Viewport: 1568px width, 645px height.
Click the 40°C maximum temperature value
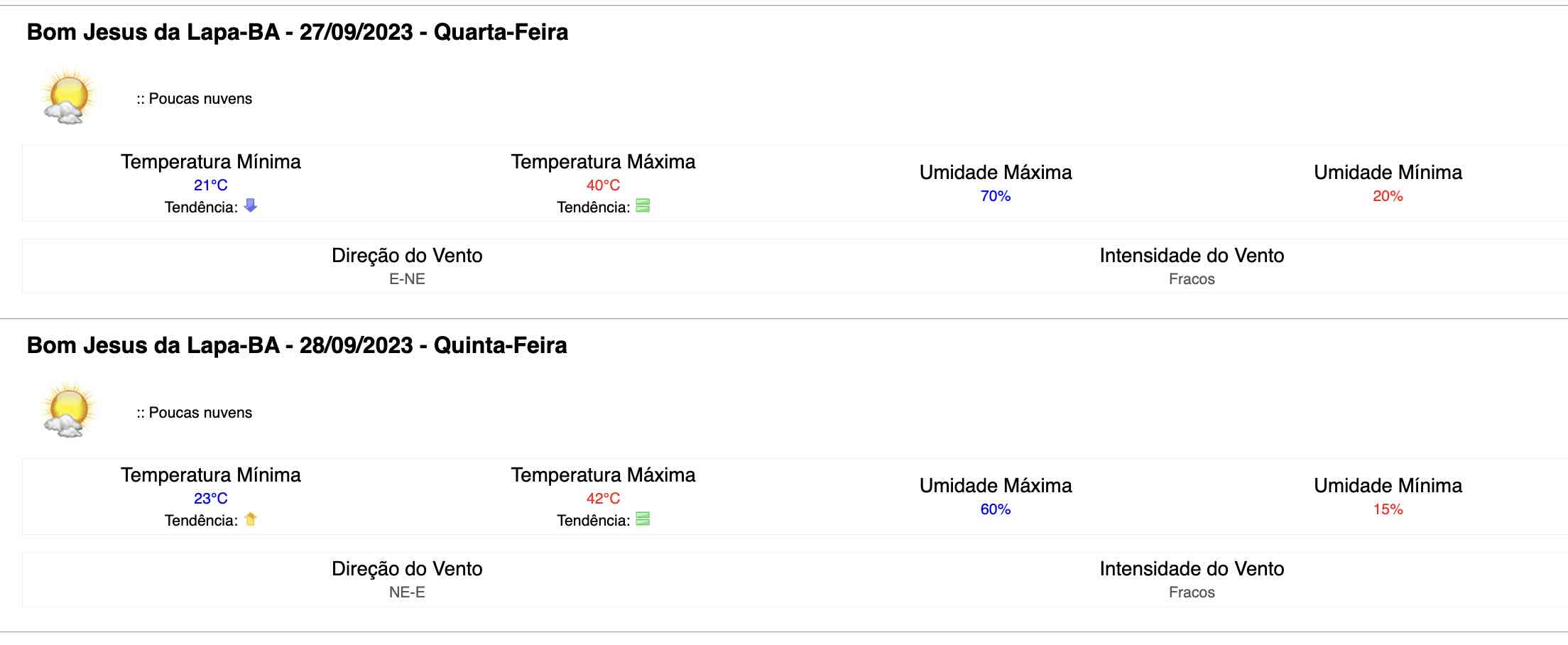point(603,185)
